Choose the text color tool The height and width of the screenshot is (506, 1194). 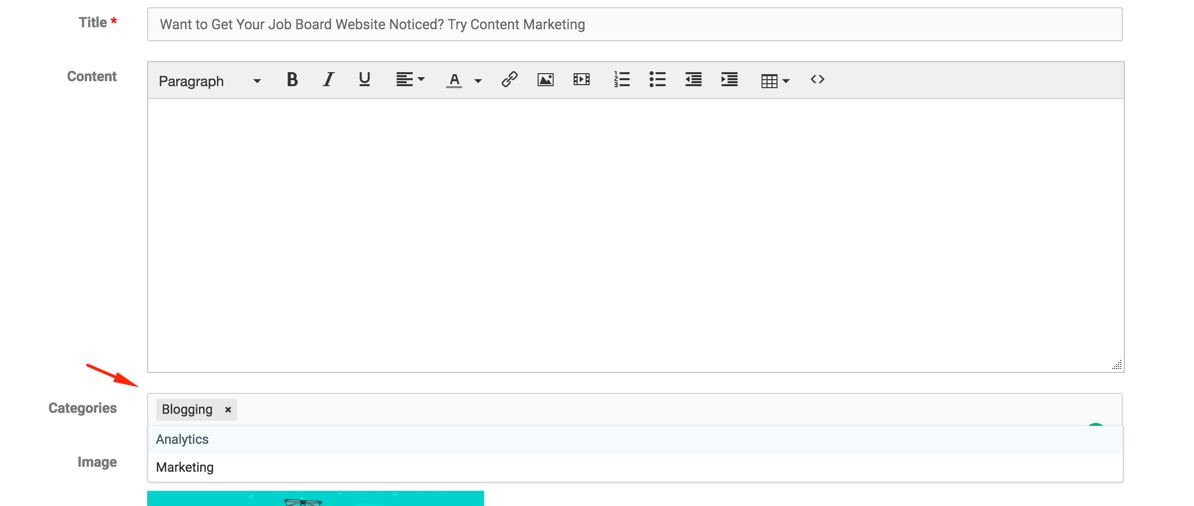454,80
